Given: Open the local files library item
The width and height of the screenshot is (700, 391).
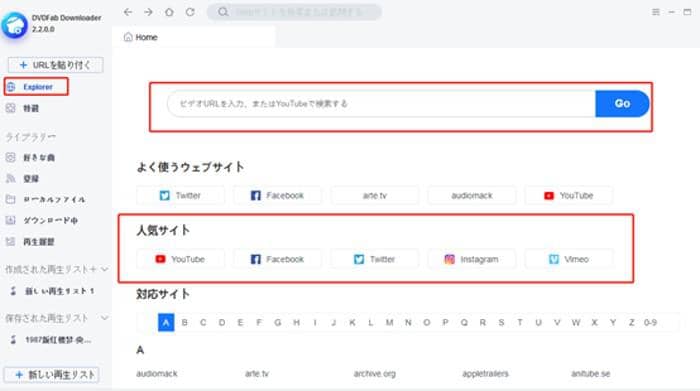Looking at the screenshot, I should 46,200.
